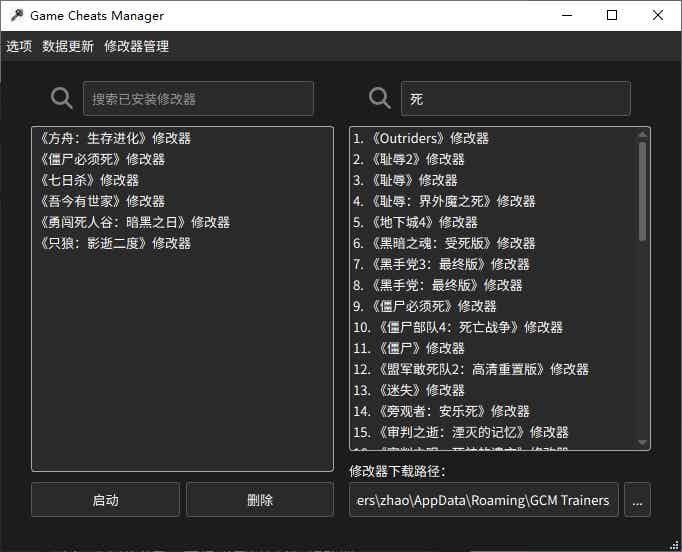This screenshot has width=682, height=552.
Task: Select 《僵尸必须死》修改器 in installed list
Action: (183, 159)
